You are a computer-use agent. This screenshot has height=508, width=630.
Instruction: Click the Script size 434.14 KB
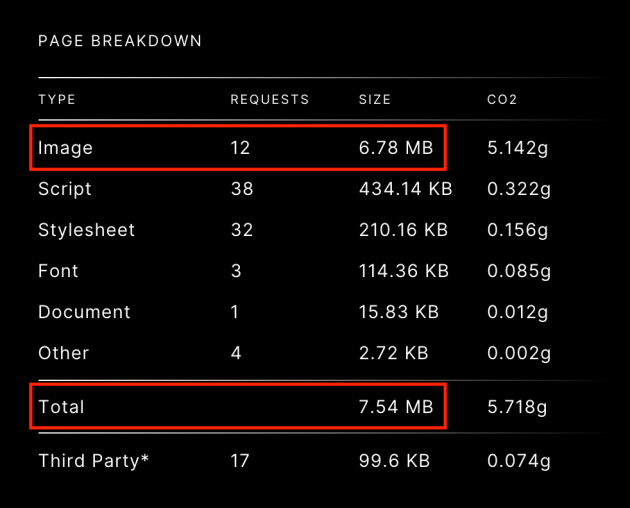pyautogui.click(x=406, y=189)
